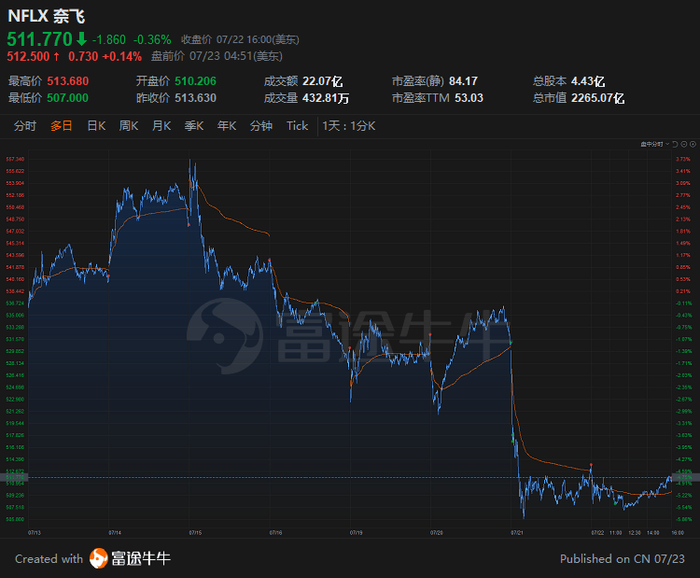The image size is (700, 578).
Task: Switch to the 季K quarterly tab
Action: (x=194, y=126)
